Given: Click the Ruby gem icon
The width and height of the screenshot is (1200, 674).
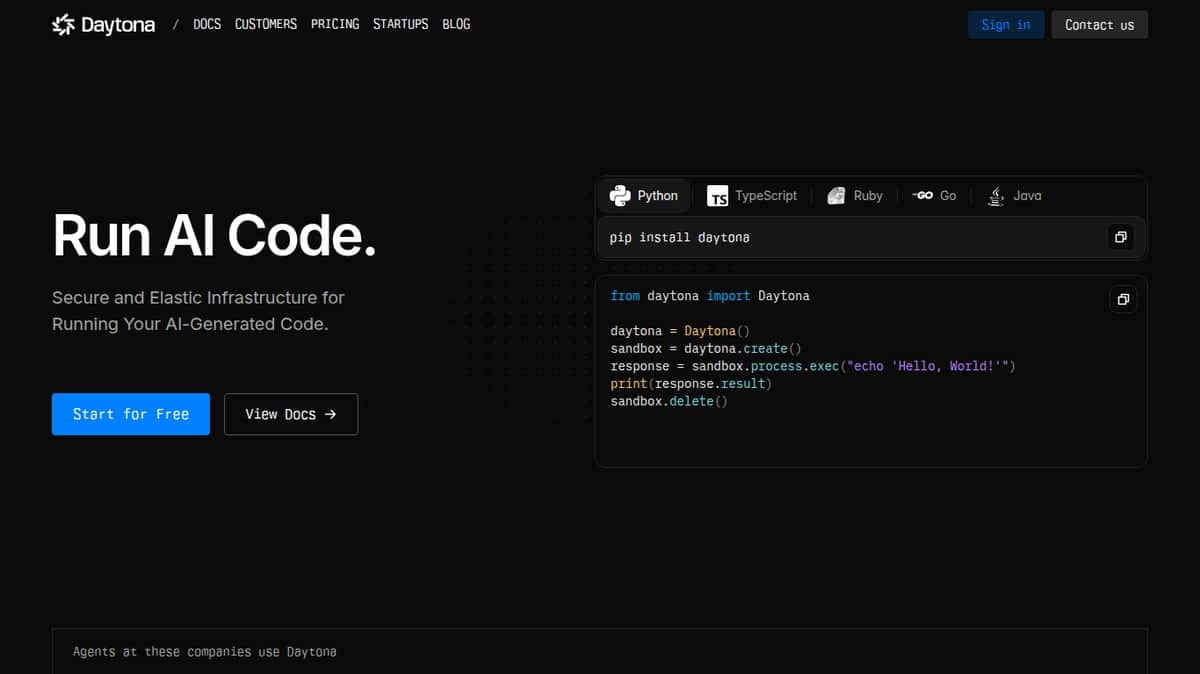Looking at the screenshot, I should pos(836,196).
